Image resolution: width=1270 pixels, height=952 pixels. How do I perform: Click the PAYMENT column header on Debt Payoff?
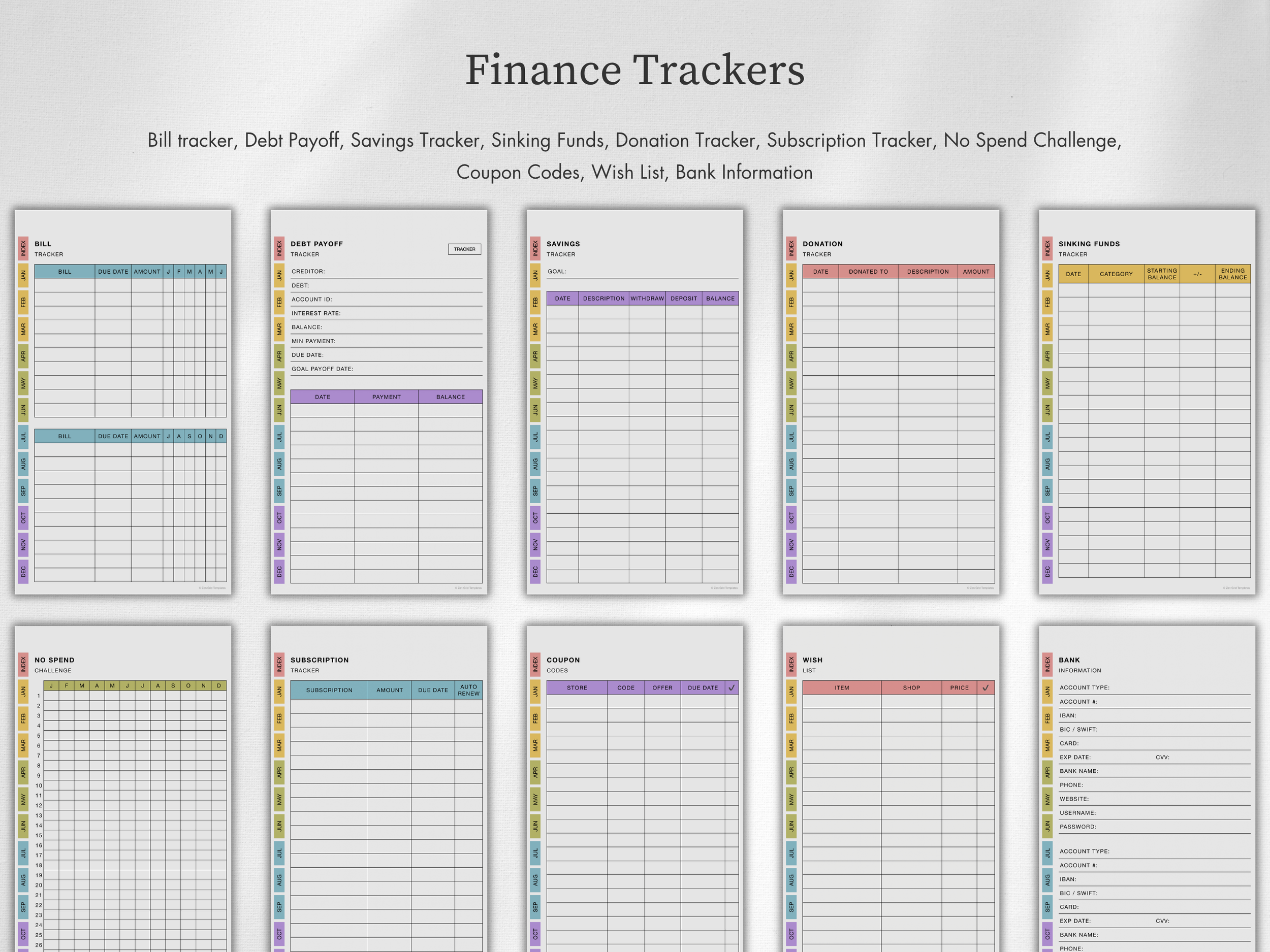click(x=387, y=397)
